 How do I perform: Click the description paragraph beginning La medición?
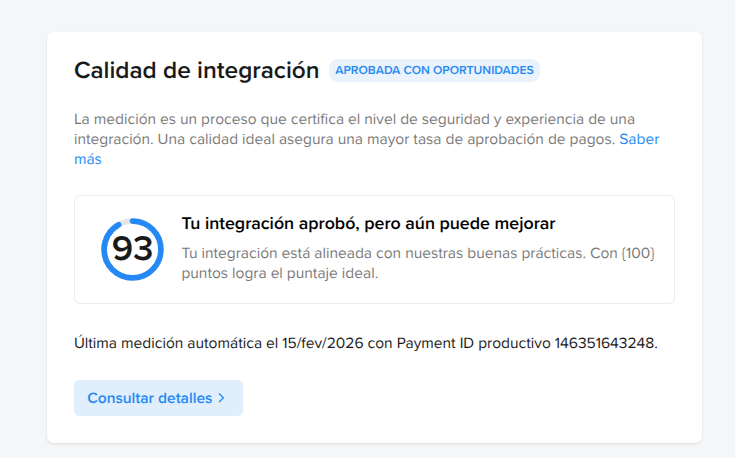point(367,139)
